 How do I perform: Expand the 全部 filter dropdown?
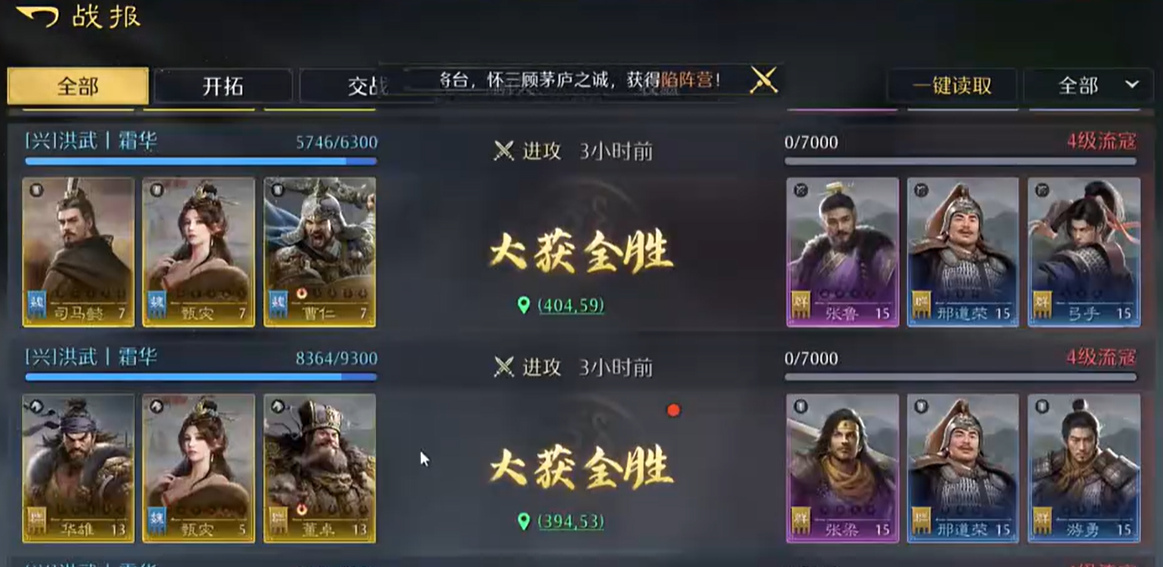pyautogui.click(x=1092, y=85)
